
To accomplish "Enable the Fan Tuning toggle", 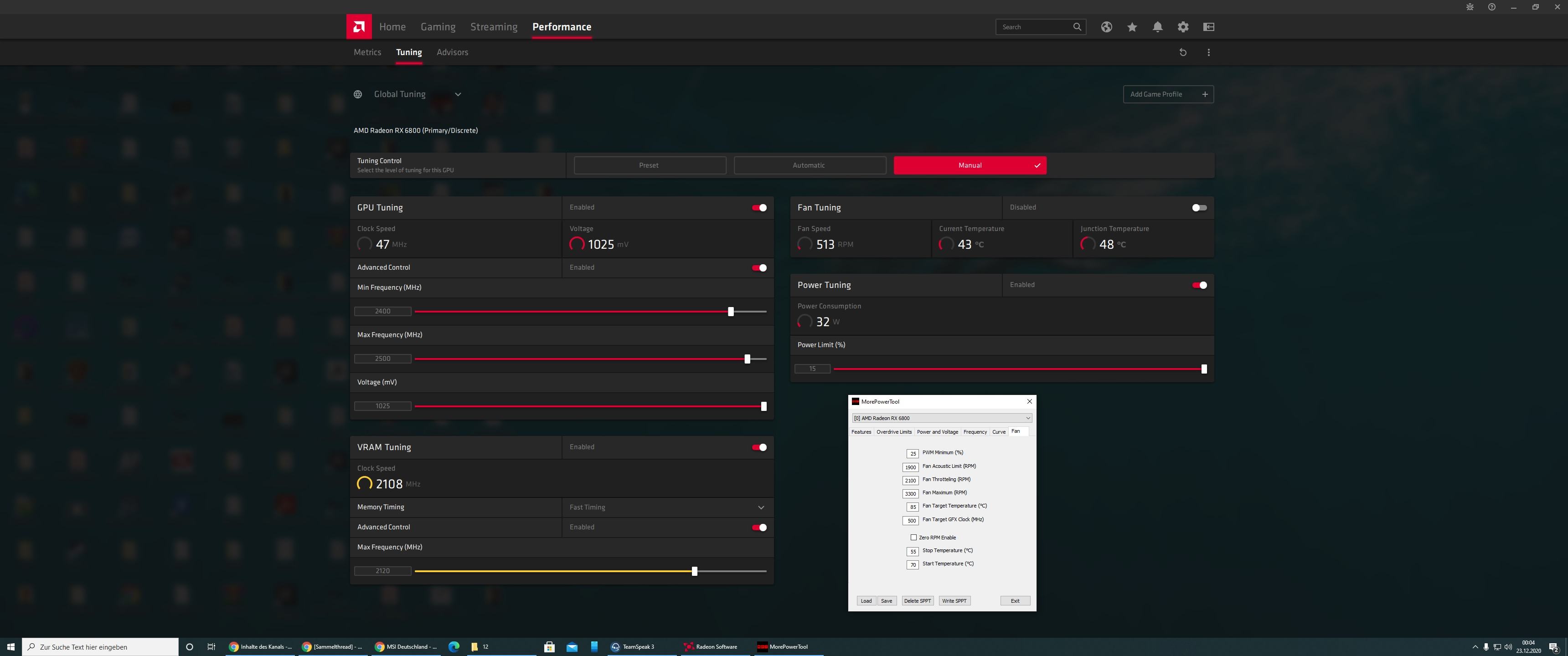I will tap(1199, 208).
